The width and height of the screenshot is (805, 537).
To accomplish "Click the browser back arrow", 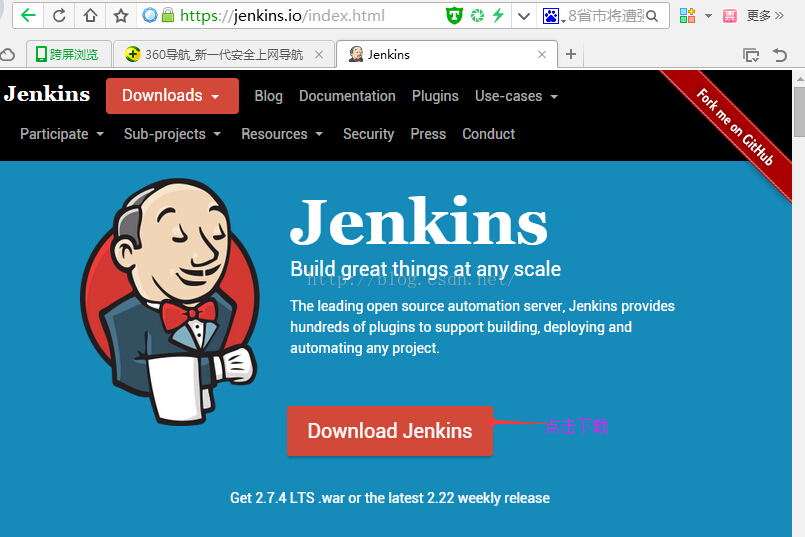I will point(28,15).
